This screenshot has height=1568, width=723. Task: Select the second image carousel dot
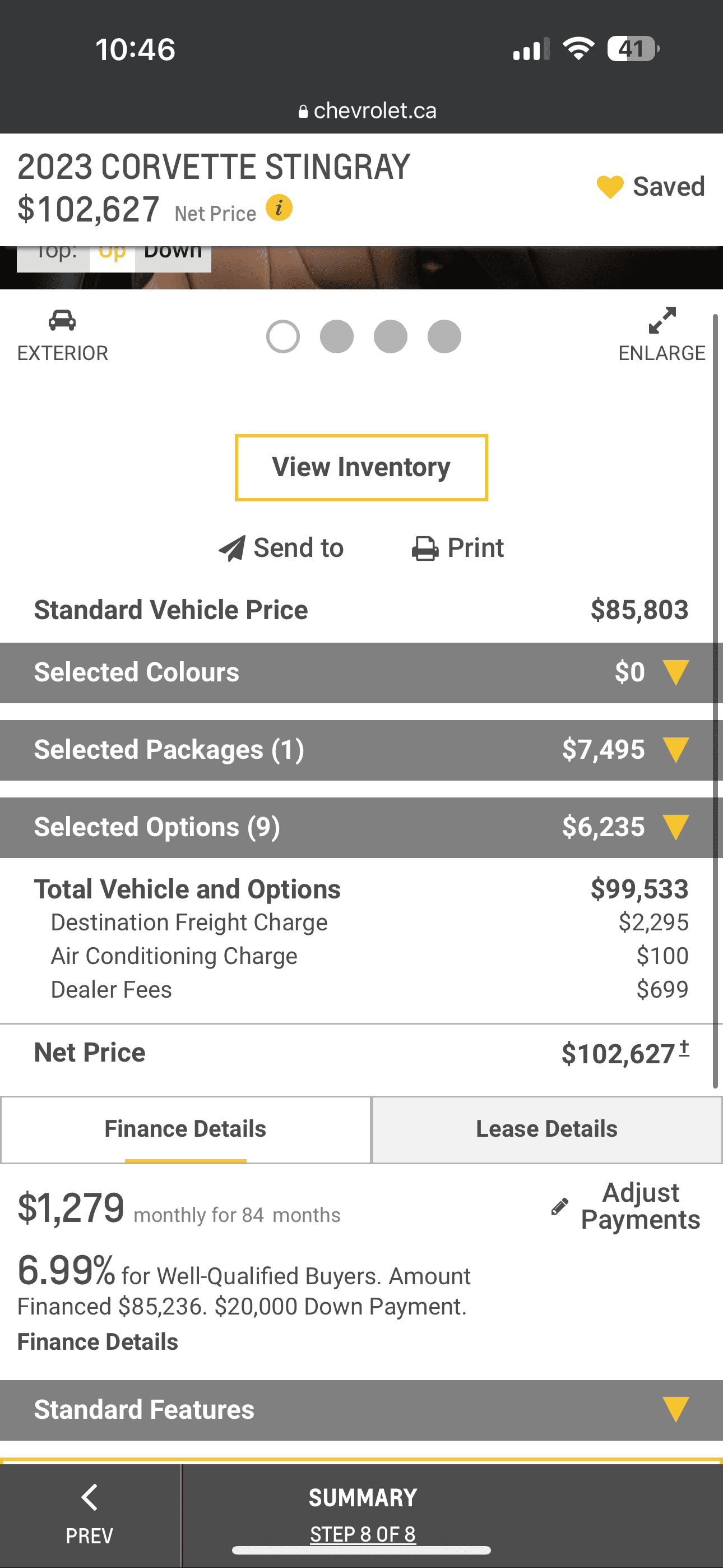(x=336, y=336)
